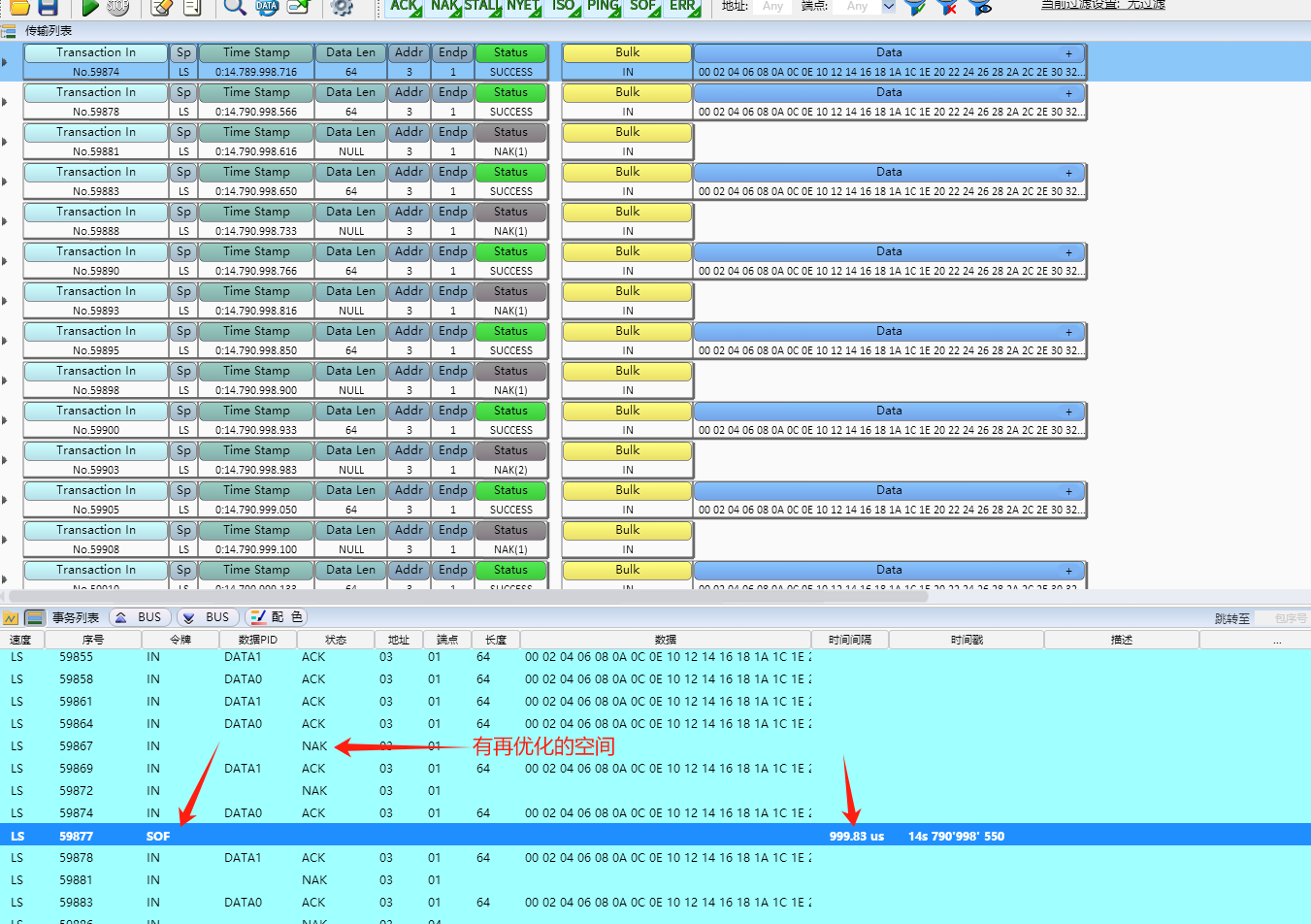Click the 事务列表 panel label

point(76,617)
